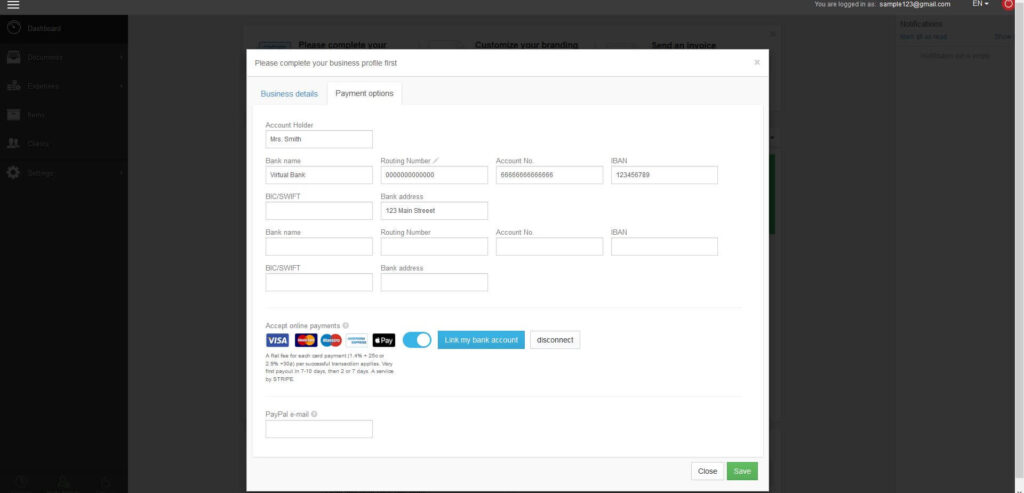Click the Account No. field with 66666666666666
1024x493 pixels.
pyautogui.click(x=549, y=175)
